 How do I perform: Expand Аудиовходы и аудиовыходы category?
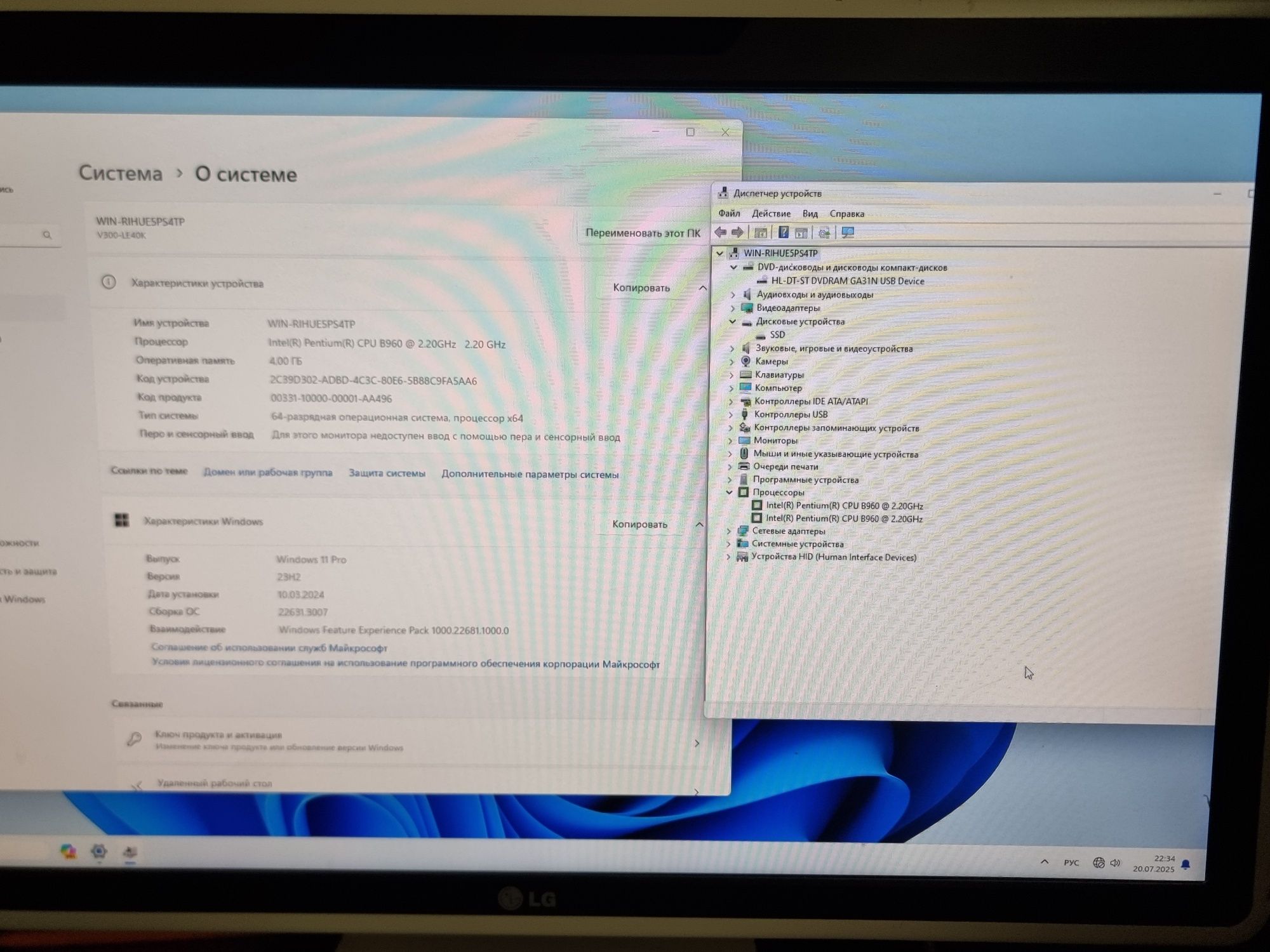coord(733,294)
